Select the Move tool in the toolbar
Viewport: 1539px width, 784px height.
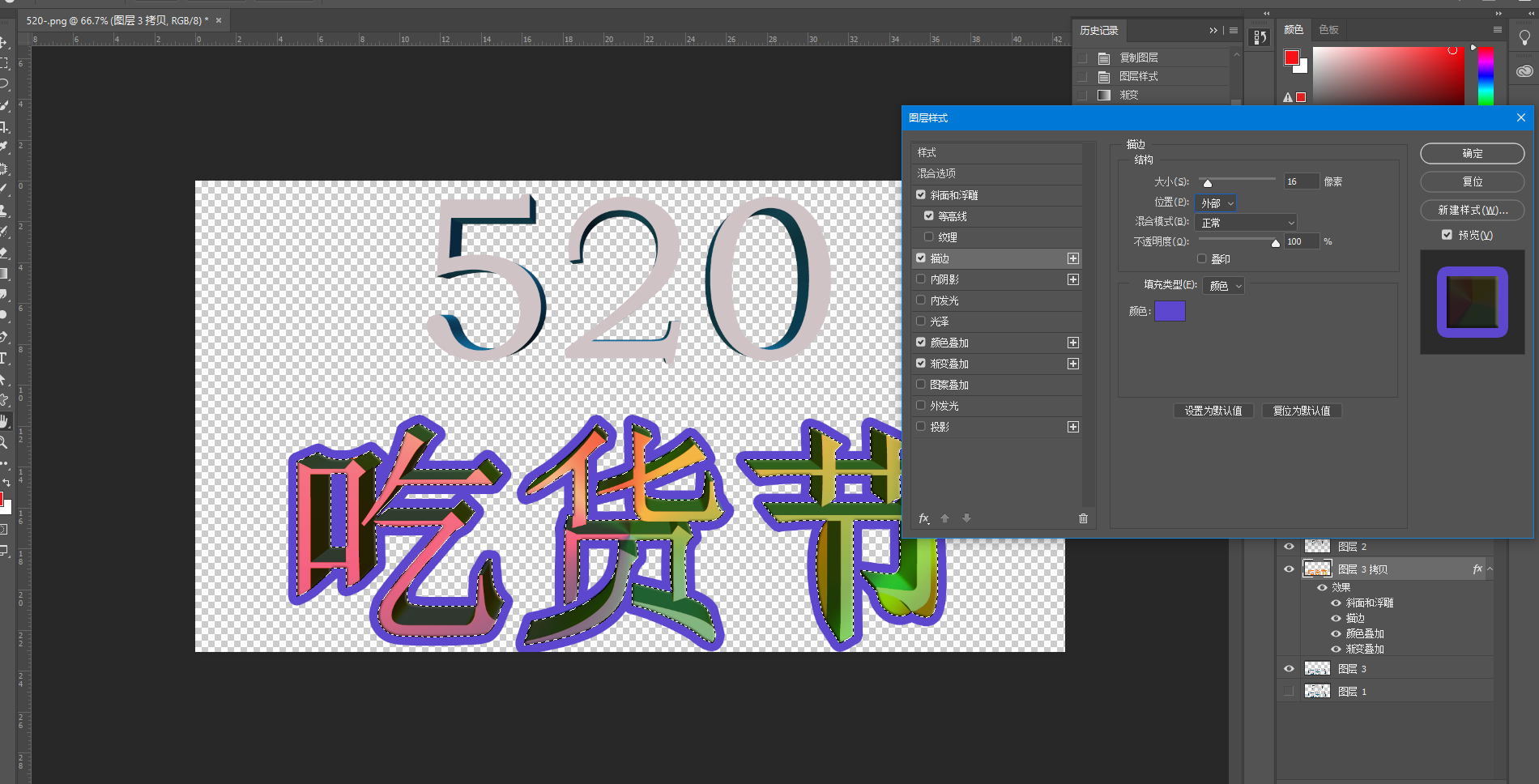(7, 40)
